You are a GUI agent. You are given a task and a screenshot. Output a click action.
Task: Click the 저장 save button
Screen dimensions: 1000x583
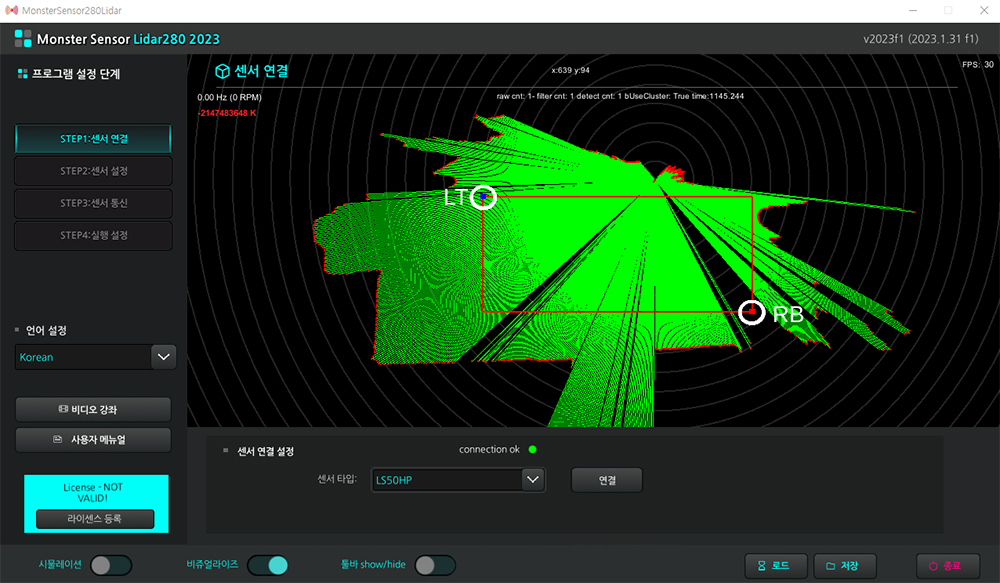point(844,566)
